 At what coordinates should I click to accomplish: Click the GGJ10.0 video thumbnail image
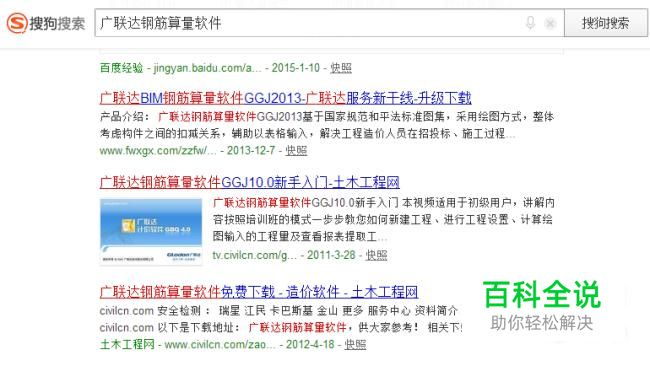(x=151, y=232)
